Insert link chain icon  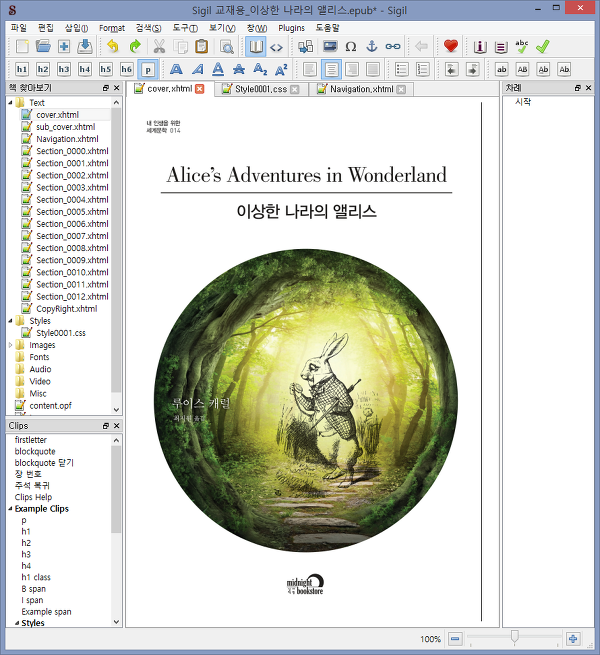[393, 46]
